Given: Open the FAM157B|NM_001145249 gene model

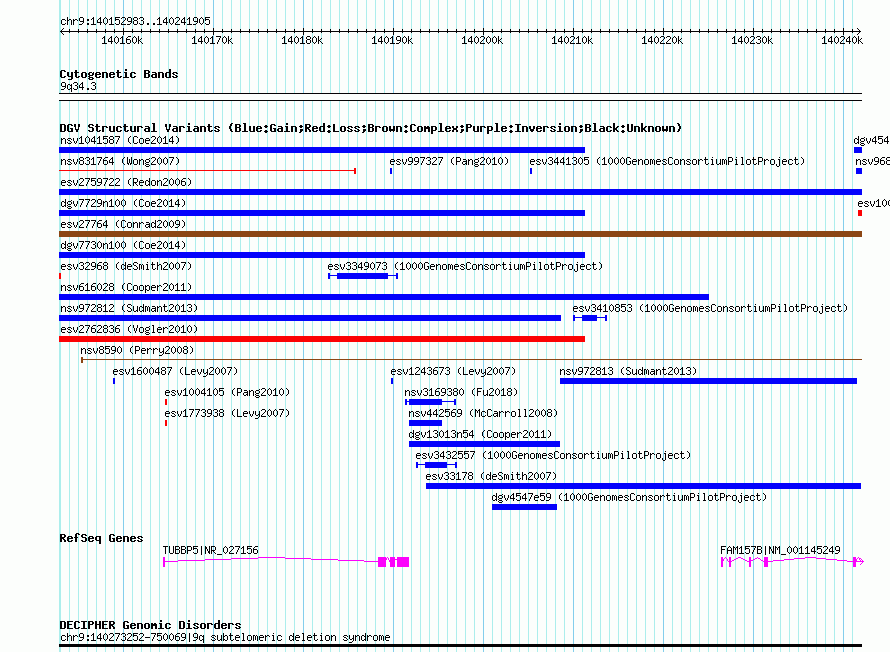Looking at the screenshot, I should click(x=792, y=561).
